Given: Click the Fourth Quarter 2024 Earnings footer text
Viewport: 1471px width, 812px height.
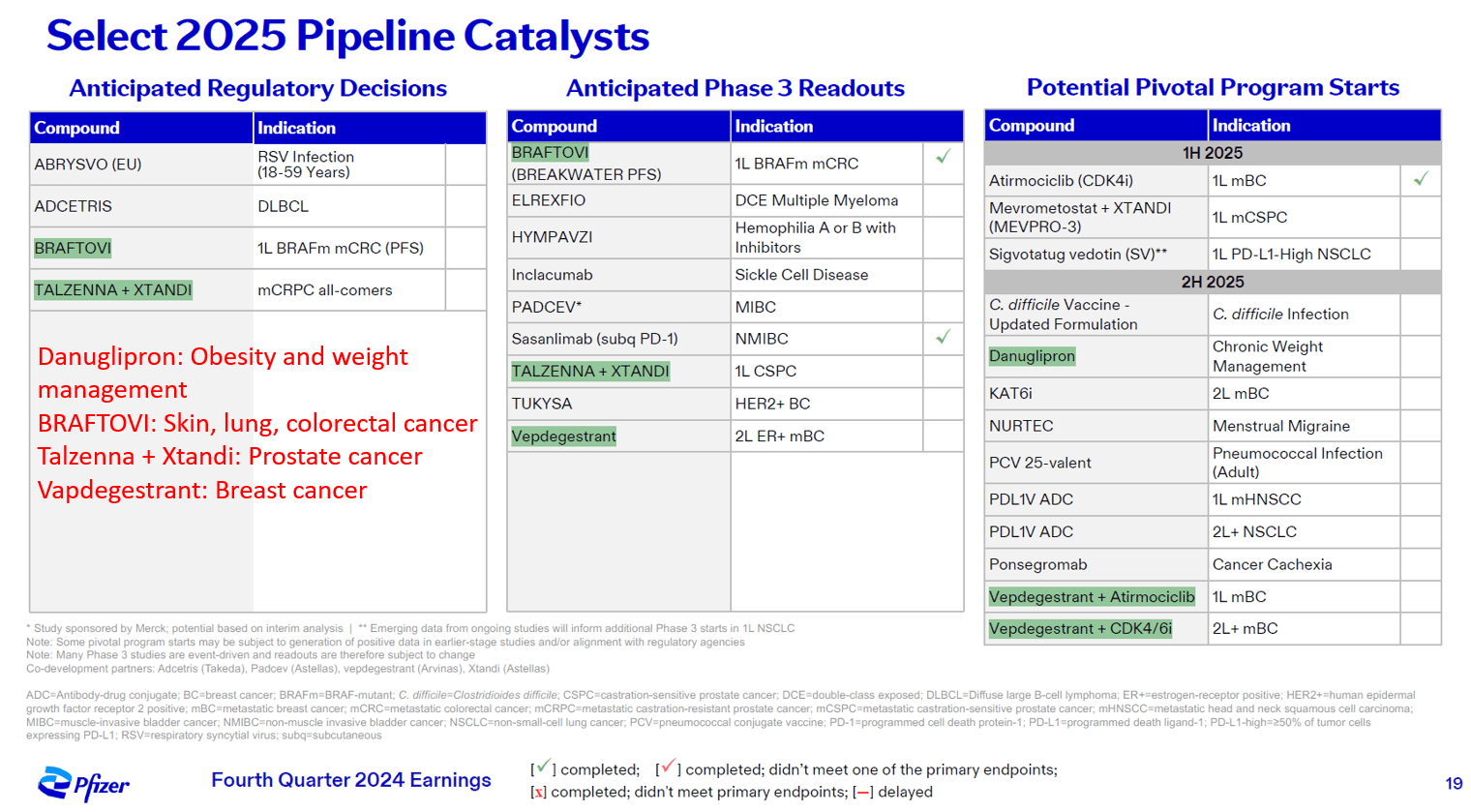Looking at the screenshot, I should [350, 780].
